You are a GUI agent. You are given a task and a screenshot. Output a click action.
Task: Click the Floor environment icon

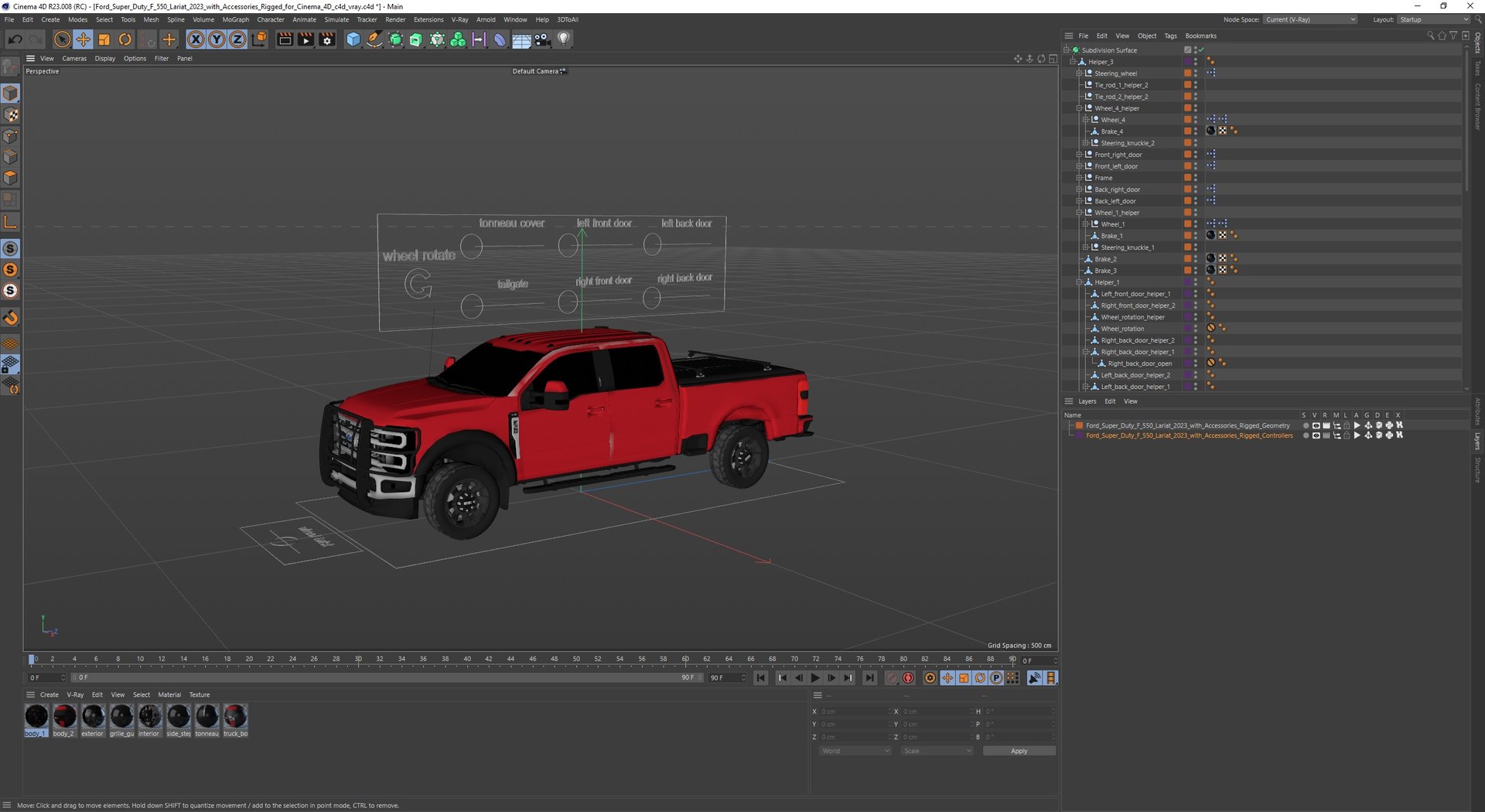tap(521, 39)
